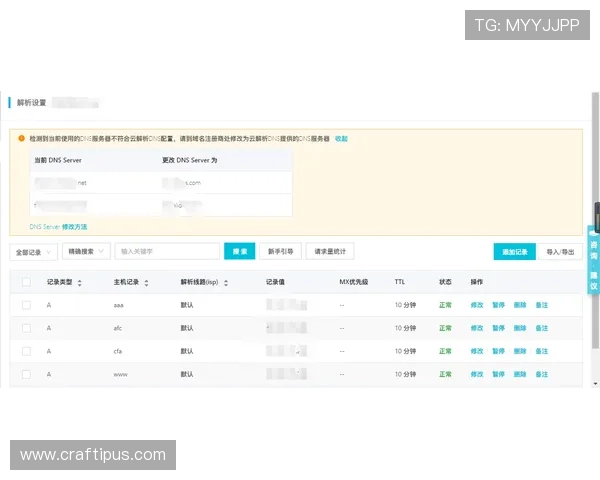Image resolution: width=600 pixels, height=480 pixels.
Task: Collapse the DNS notice via 收起
Action: click(342, 138)
